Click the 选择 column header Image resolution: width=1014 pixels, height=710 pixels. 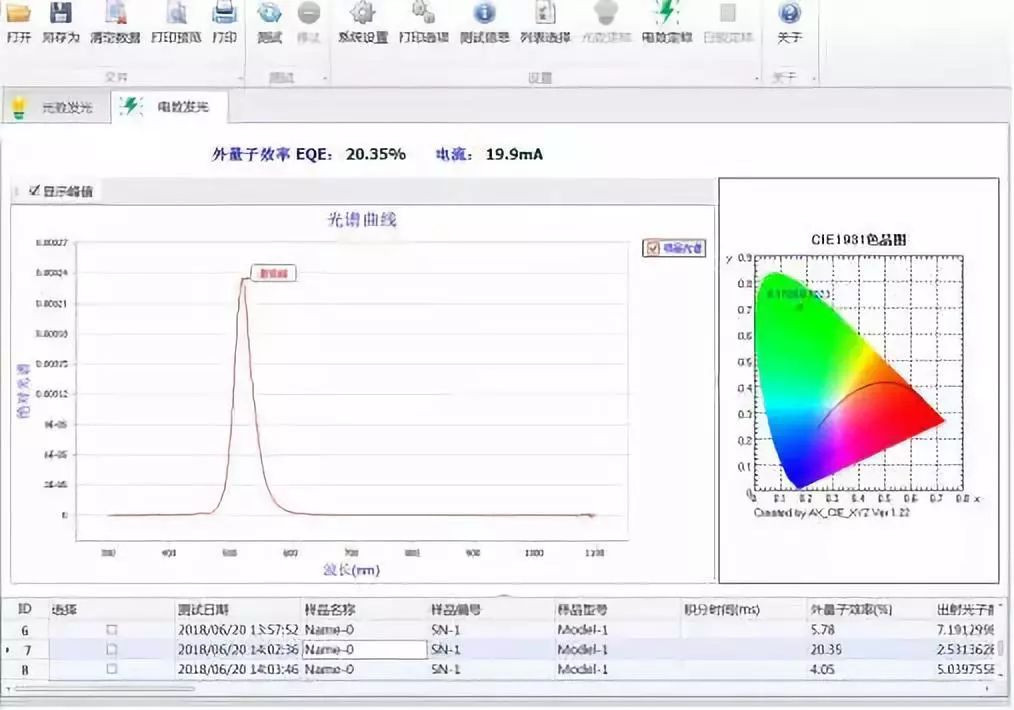point(112,609)
